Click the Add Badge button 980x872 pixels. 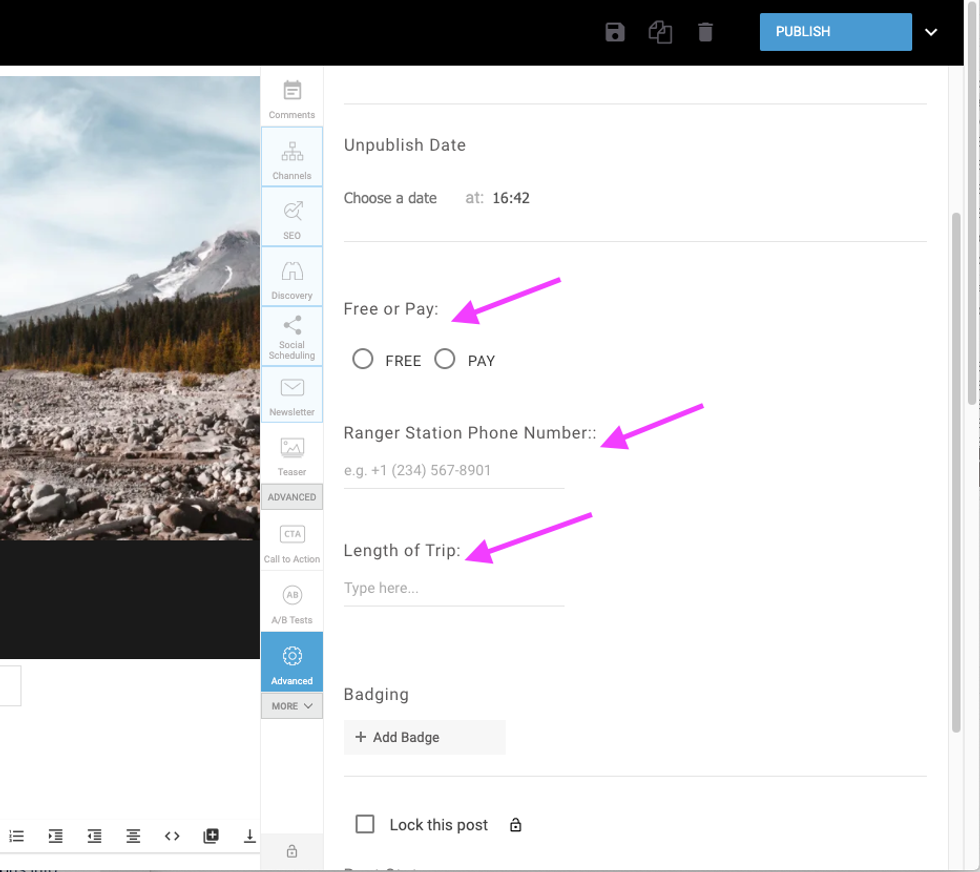tap(424, 737)
